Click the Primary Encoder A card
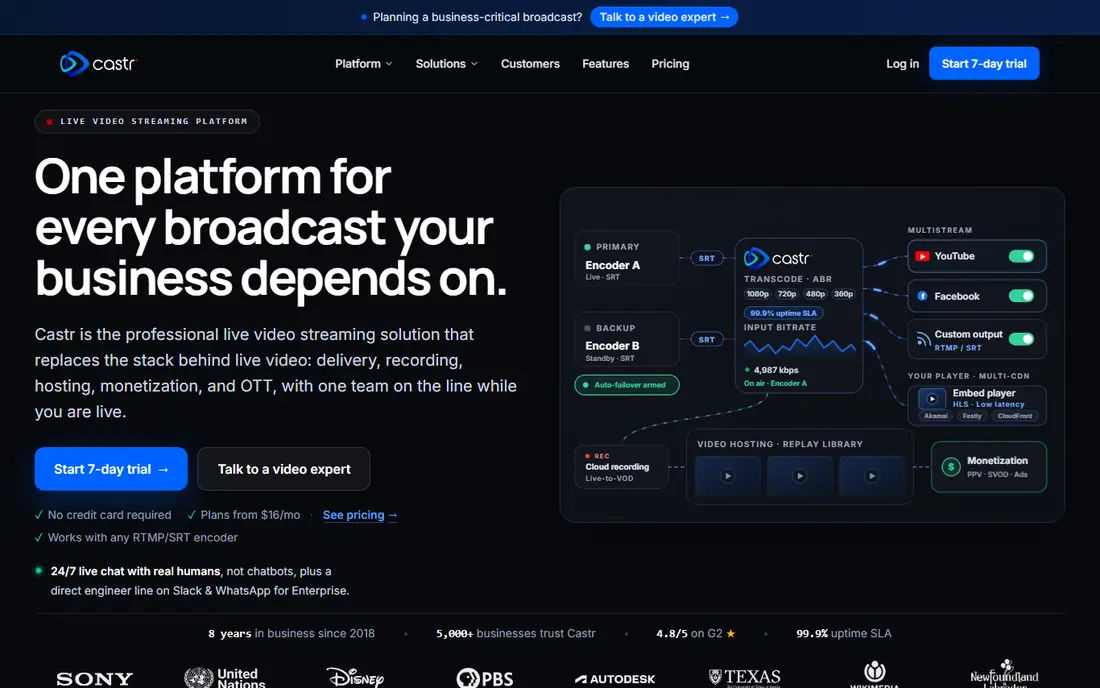 tap(626, 258)
